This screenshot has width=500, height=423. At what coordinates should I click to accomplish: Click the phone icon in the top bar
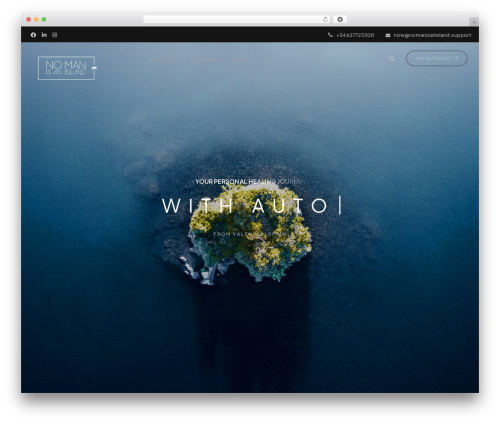330,35
